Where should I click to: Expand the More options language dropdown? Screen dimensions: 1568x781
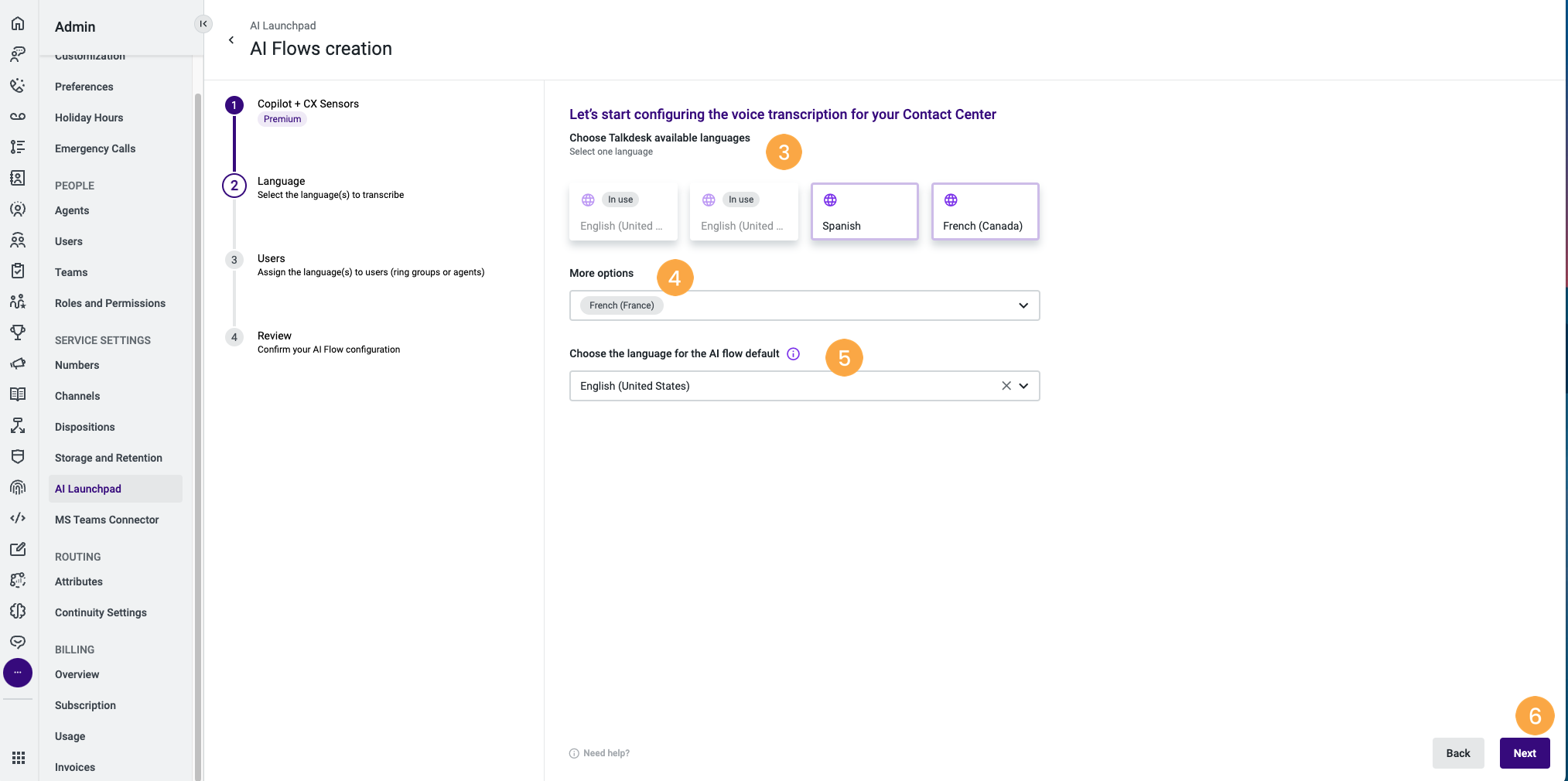[x=1023, y=305]
